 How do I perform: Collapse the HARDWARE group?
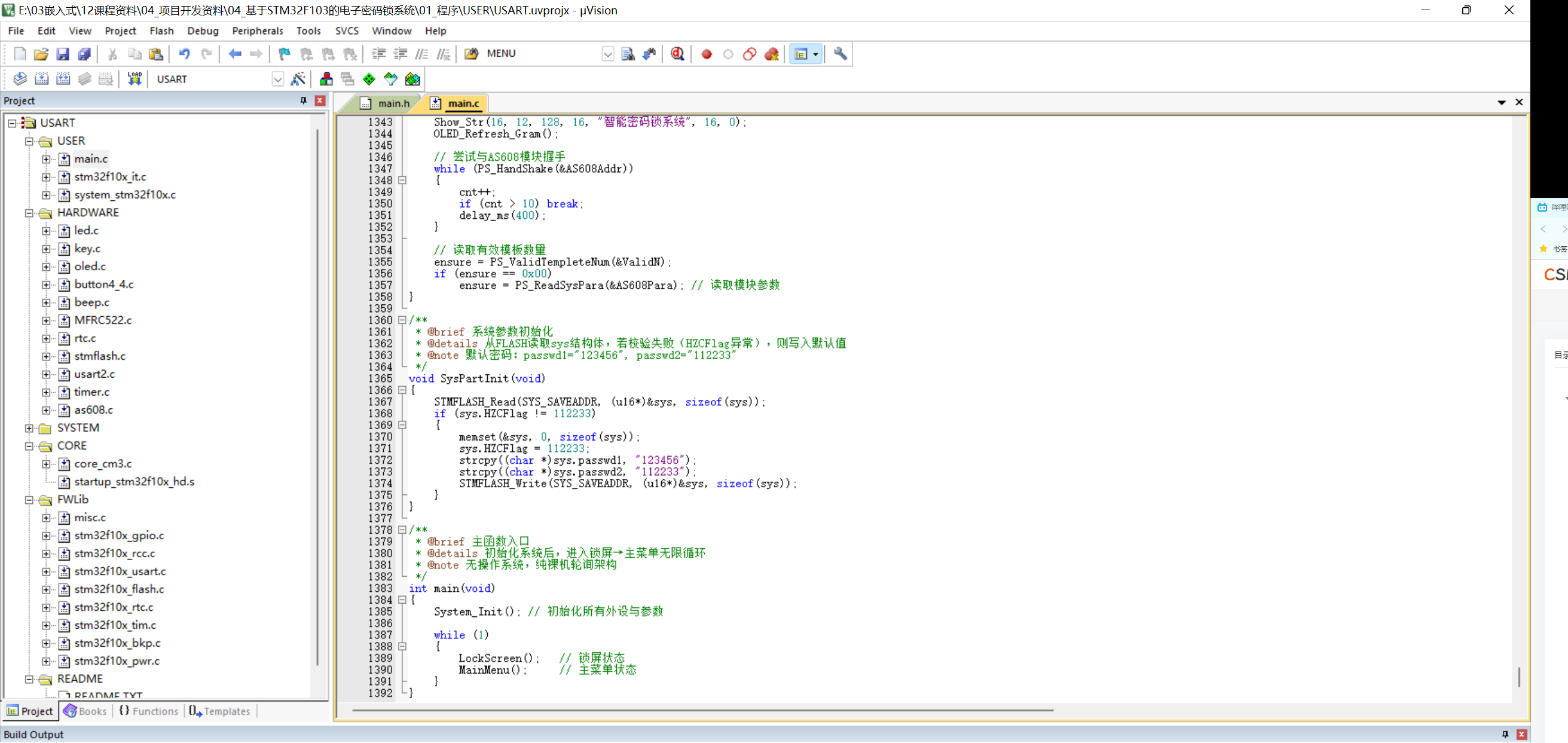coord(29,213)
